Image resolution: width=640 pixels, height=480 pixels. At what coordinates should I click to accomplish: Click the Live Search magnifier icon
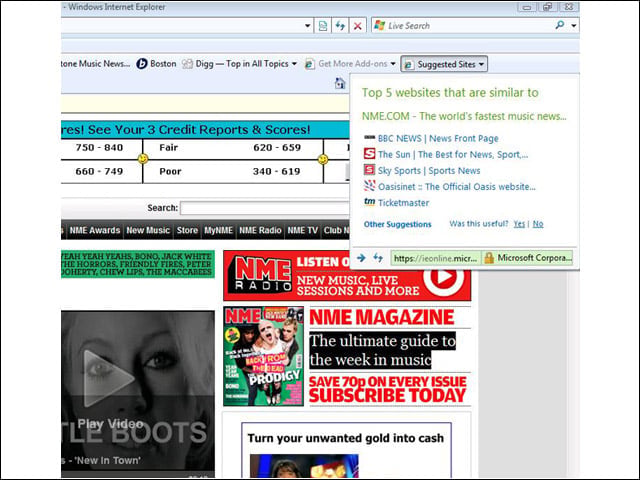[560, 25]
